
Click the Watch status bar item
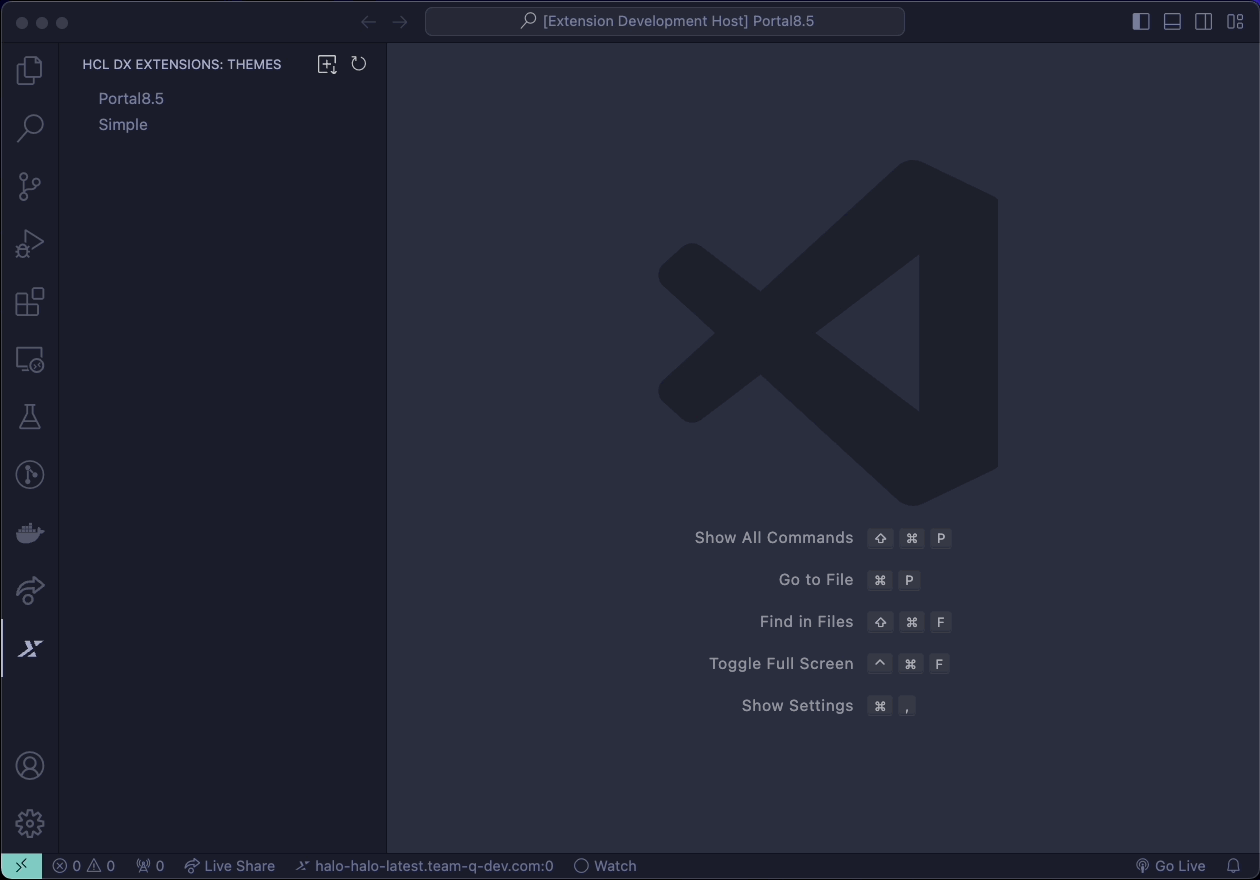605,866
